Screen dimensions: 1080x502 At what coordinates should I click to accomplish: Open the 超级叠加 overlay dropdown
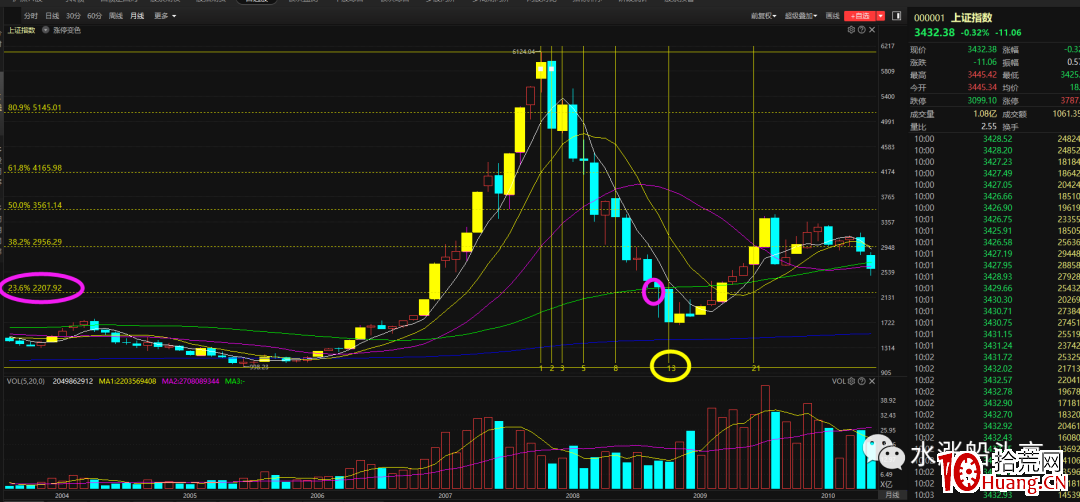(800, 16)
